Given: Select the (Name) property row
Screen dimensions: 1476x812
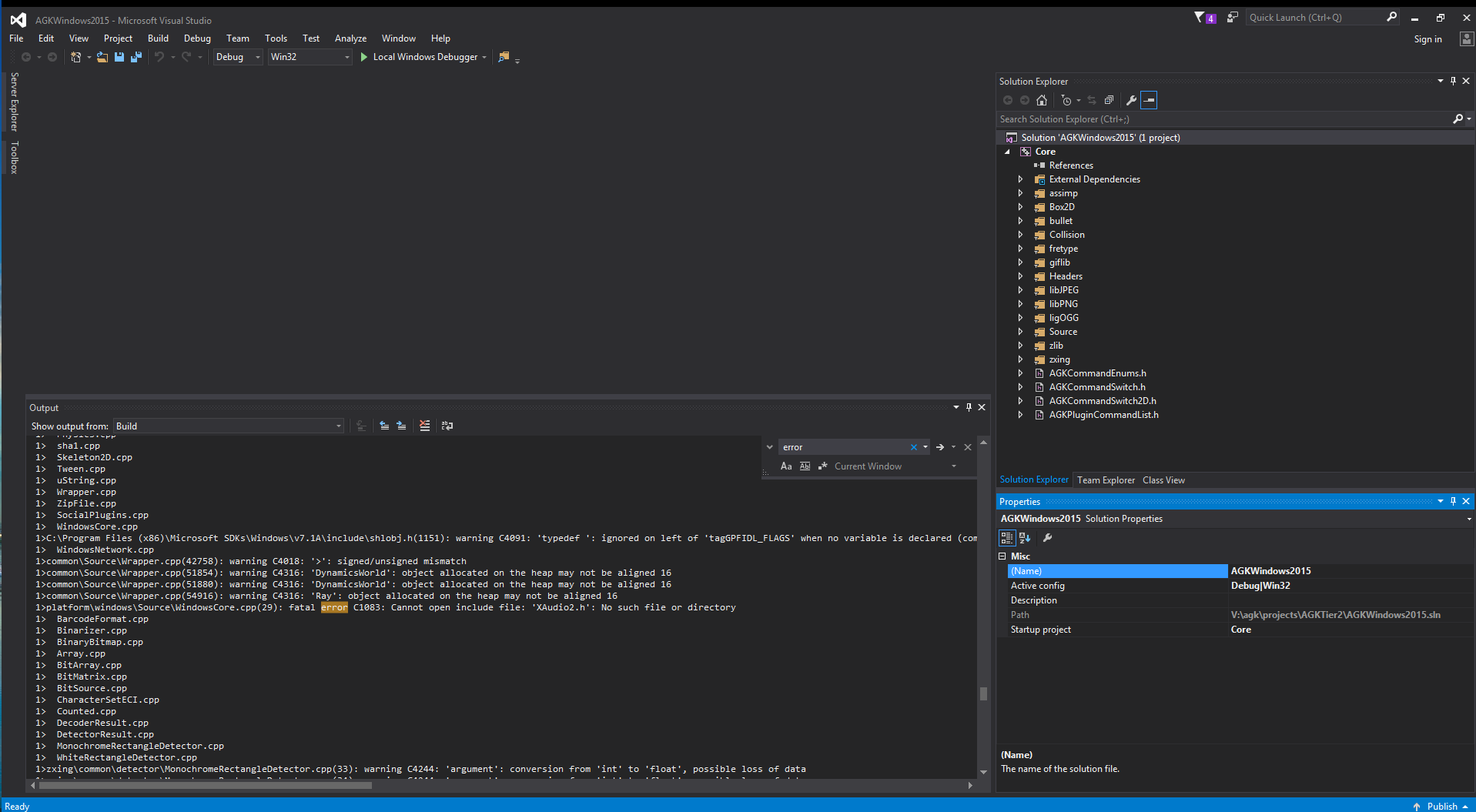Looking at the screenshot, I should [x=1239, y=571].
